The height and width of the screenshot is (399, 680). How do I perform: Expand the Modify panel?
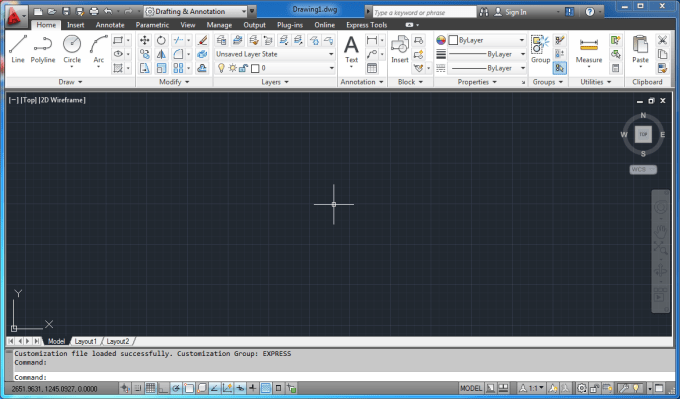[174, 82]
